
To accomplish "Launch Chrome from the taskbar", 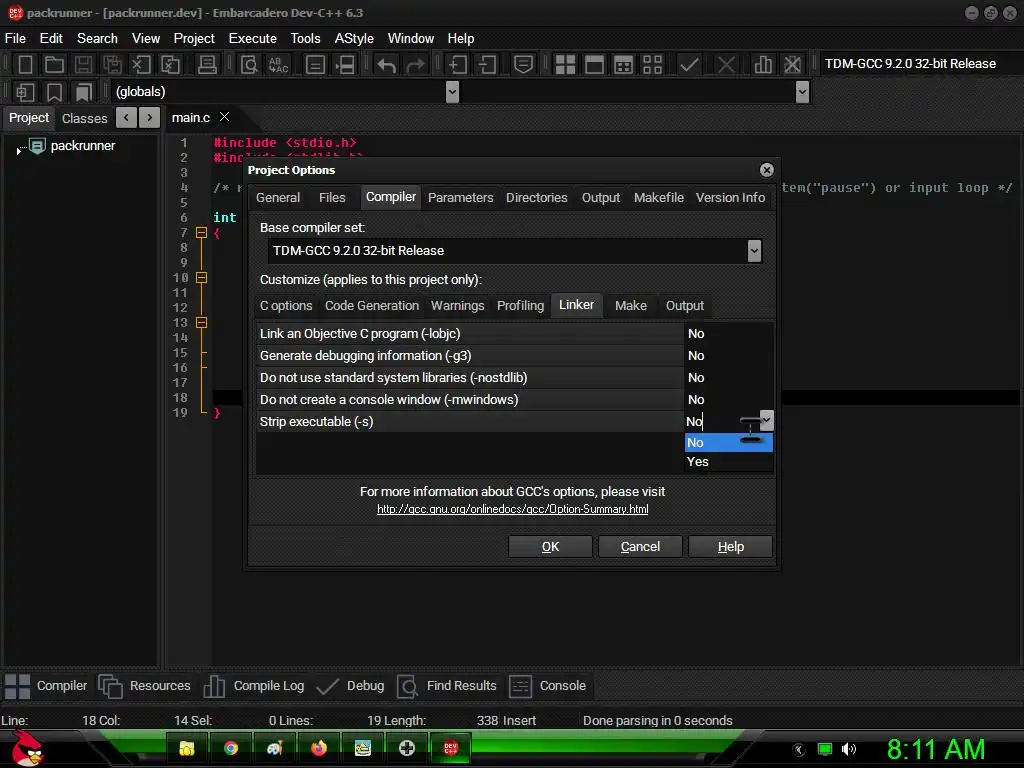I will [231, 748].
